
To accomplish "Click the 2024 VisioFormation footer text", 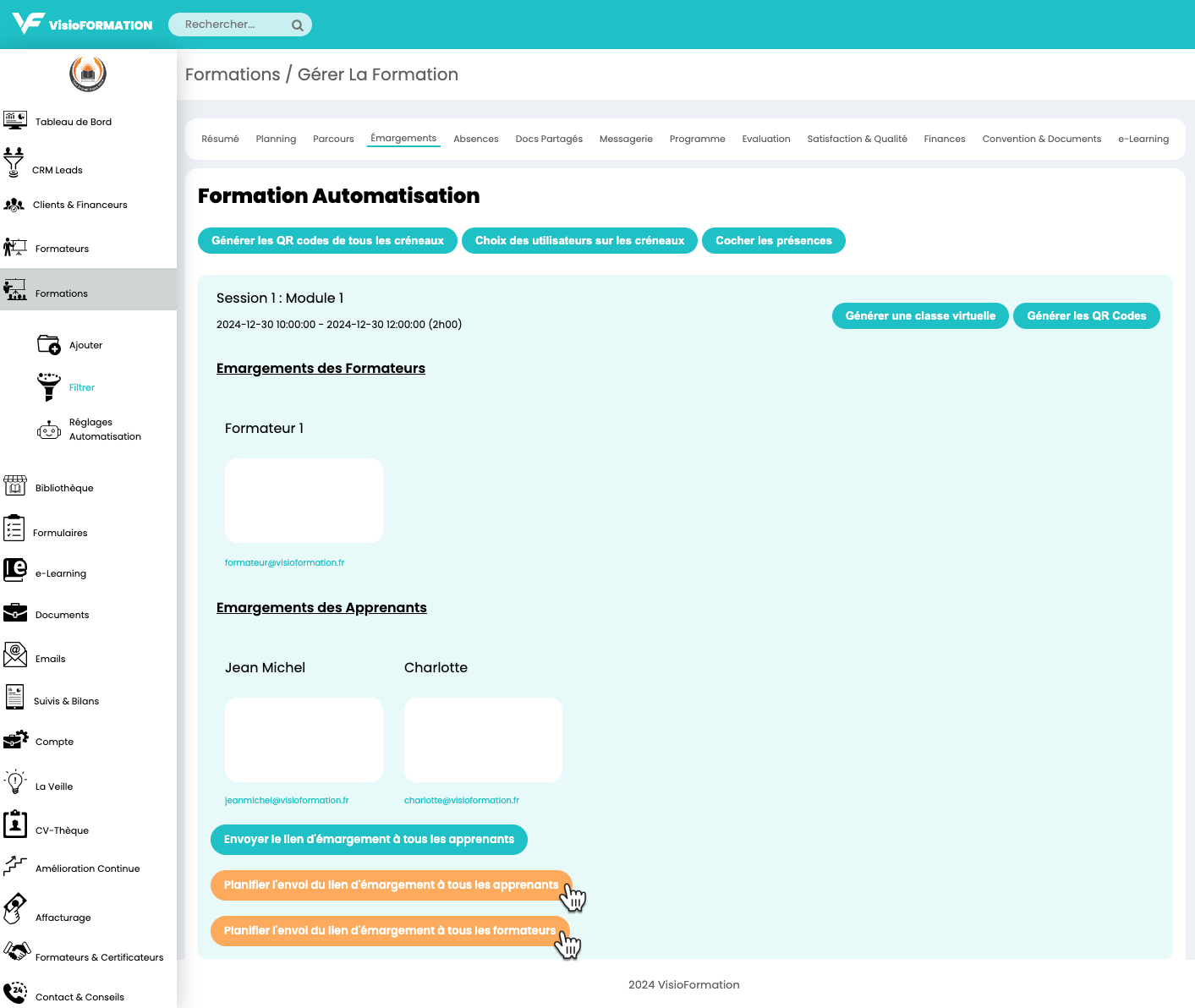I will click(683, 984).
